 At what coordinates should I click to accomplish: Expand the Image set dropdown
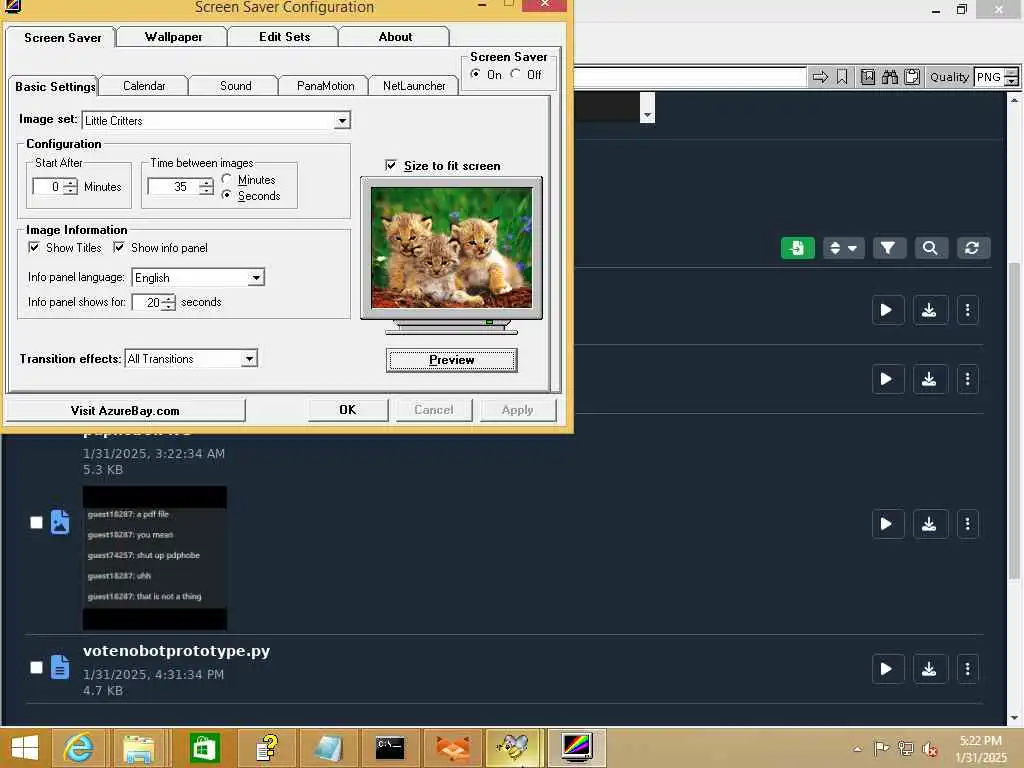[x=342, y=120]
